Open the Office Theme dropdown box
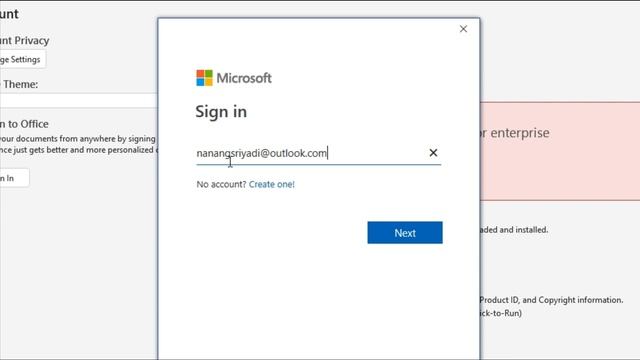The image size is (640, 360). 78,101
